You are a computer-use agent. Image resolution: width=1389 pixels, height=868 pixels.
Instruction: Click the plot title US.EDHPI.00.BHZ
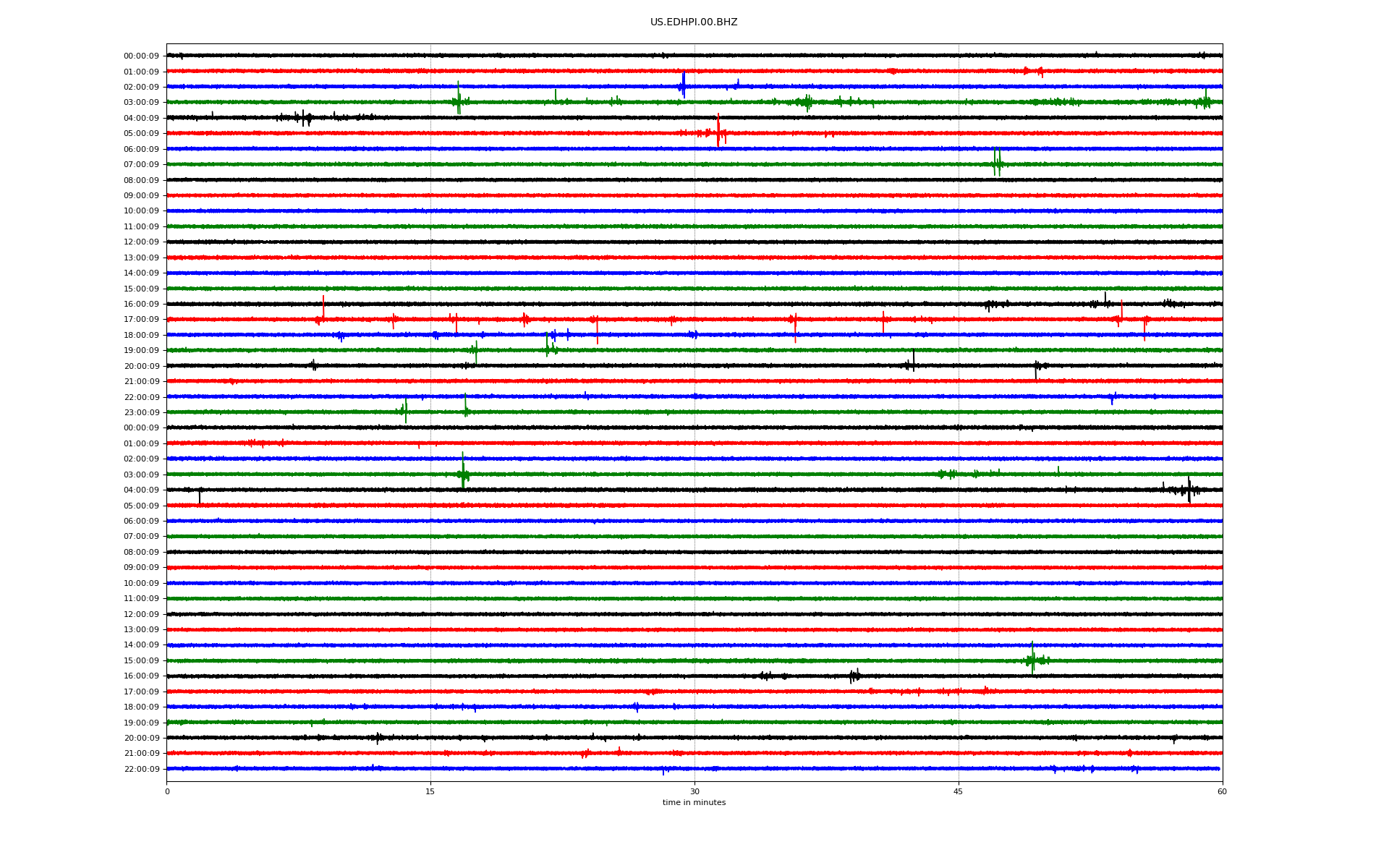[x=693, y=22]
